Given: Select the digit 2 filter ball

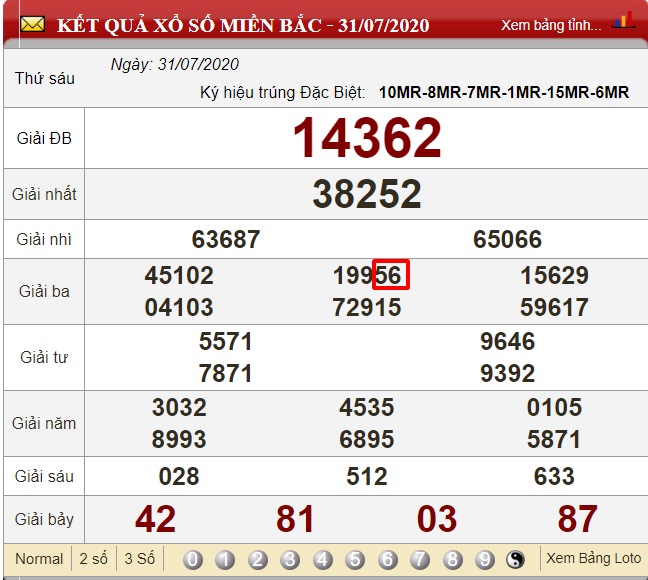Looking at the screenshot, I should (x=258, y=560).
